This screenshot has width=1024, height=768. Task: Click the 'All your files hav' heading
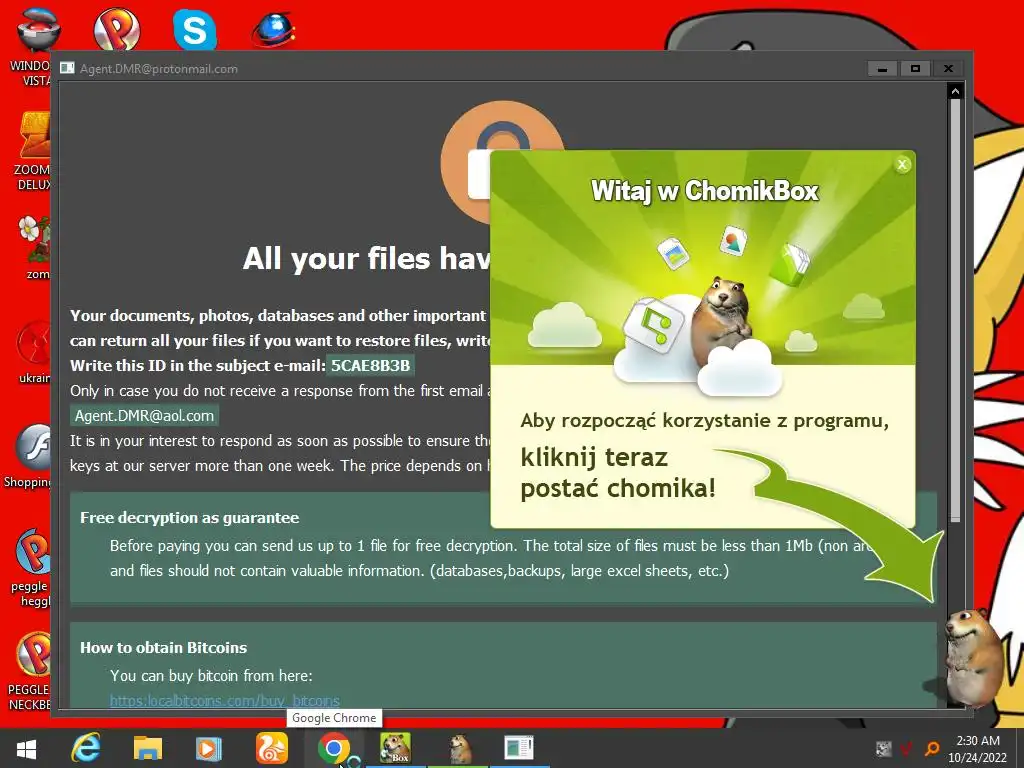pos(366,259)
